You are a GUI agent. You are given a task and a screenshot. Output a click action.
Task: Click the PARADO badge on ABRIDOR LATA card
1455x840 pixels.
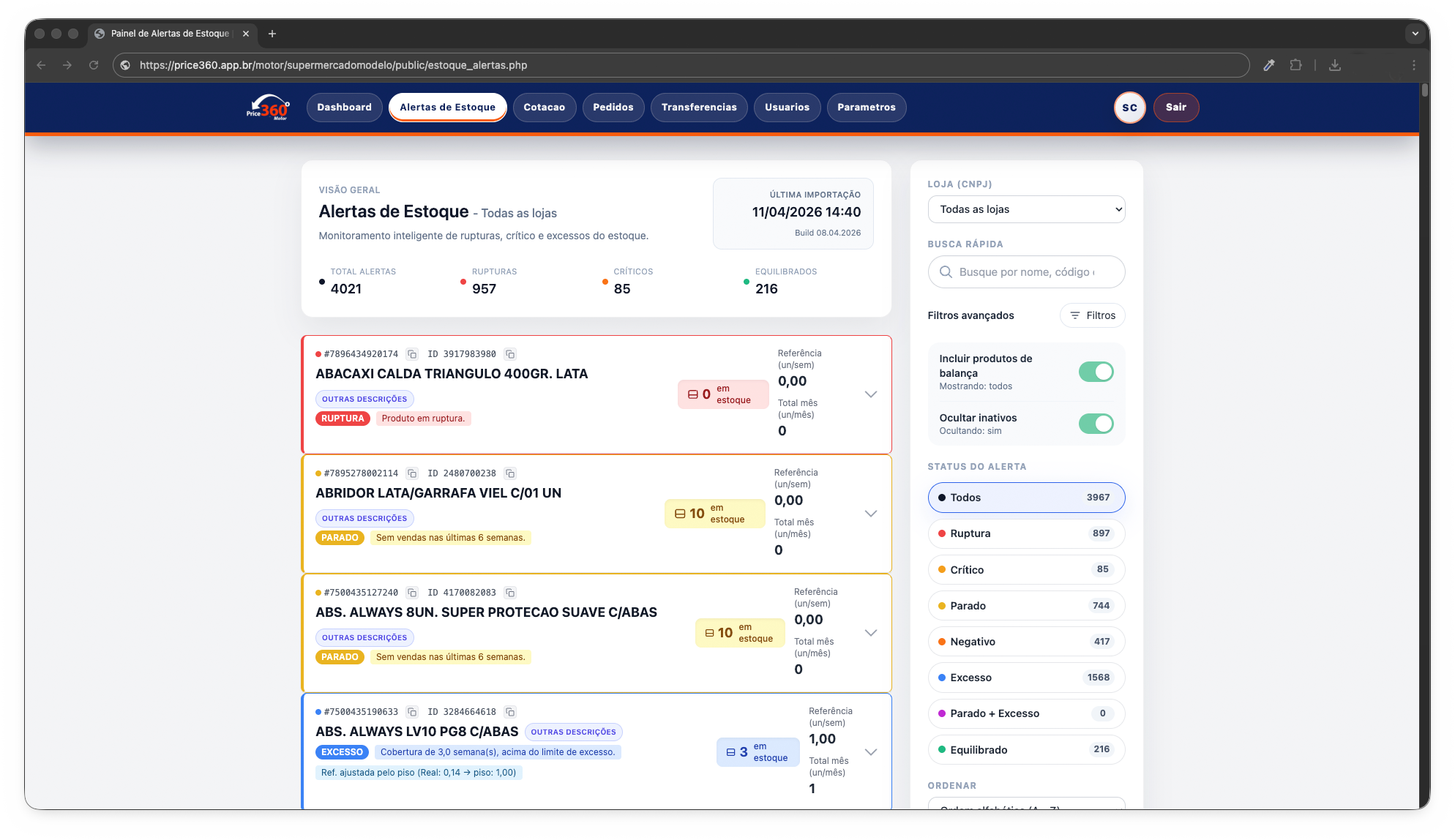(340, 538)
